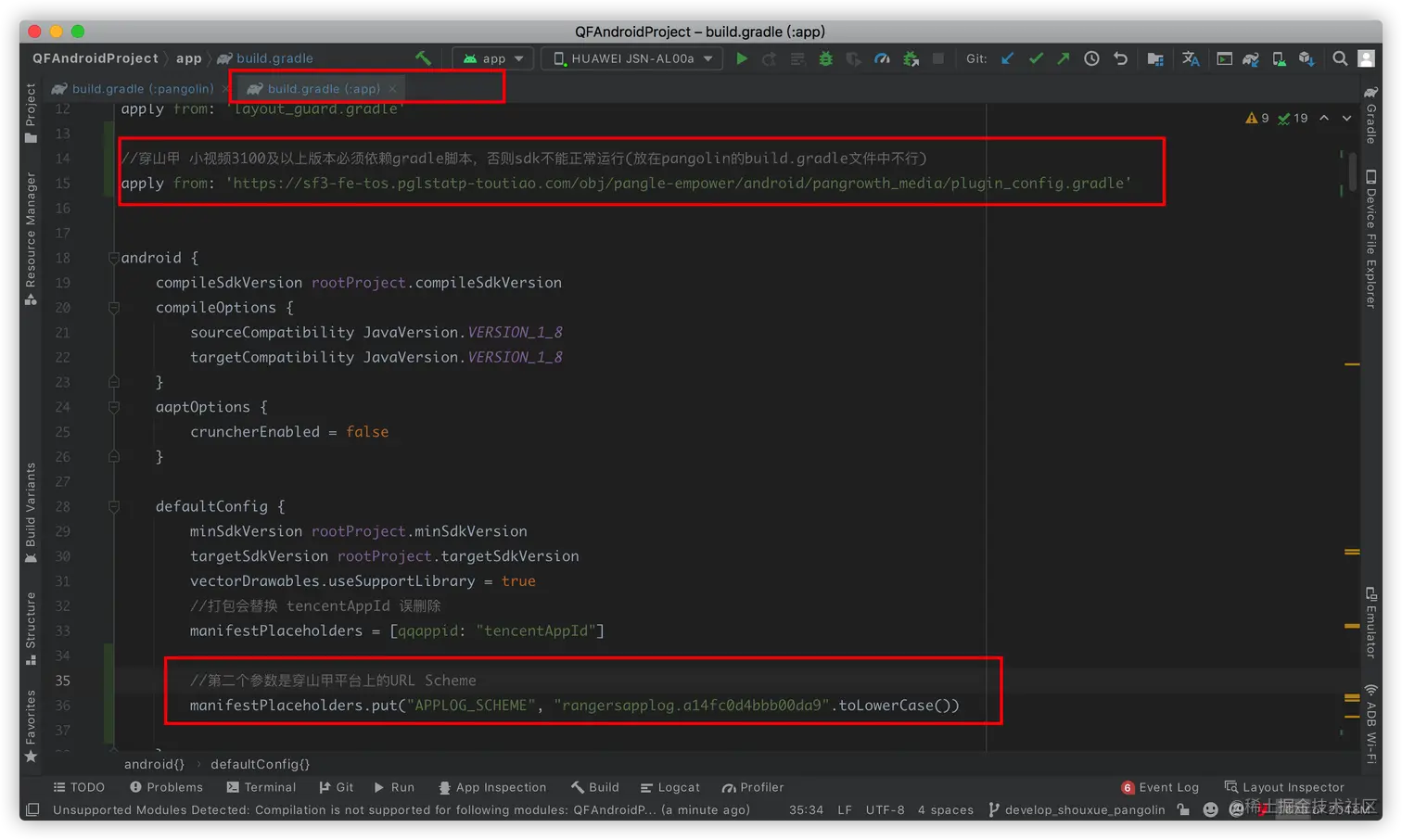This screenshot has height=840, width=1402.
Task: Show Git history clock icon
Action: [x=1092, y=58]
